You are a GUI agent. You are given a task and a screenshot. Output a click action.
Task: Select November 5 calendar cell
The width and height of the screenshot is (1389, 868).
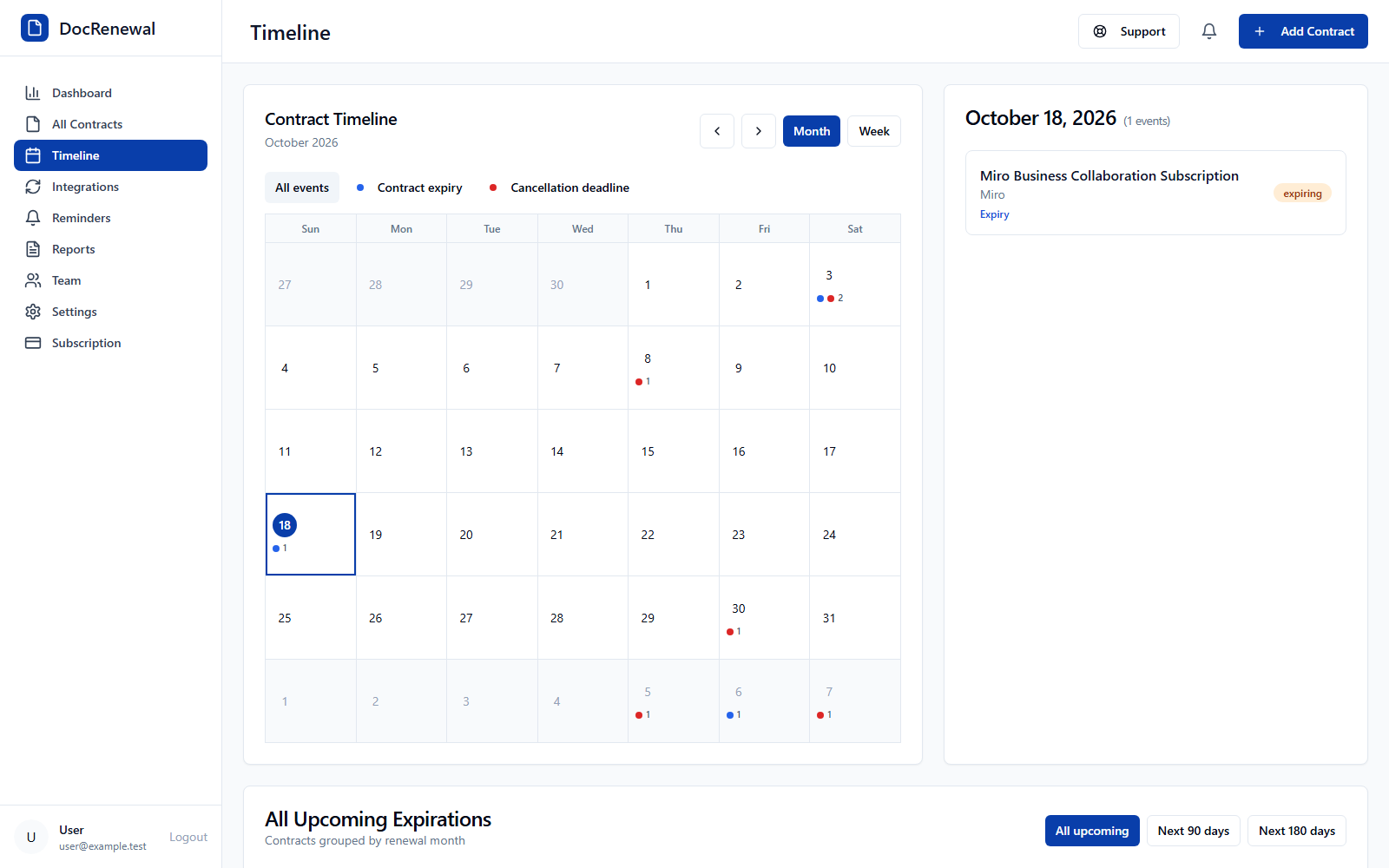(x=674, y=701)
